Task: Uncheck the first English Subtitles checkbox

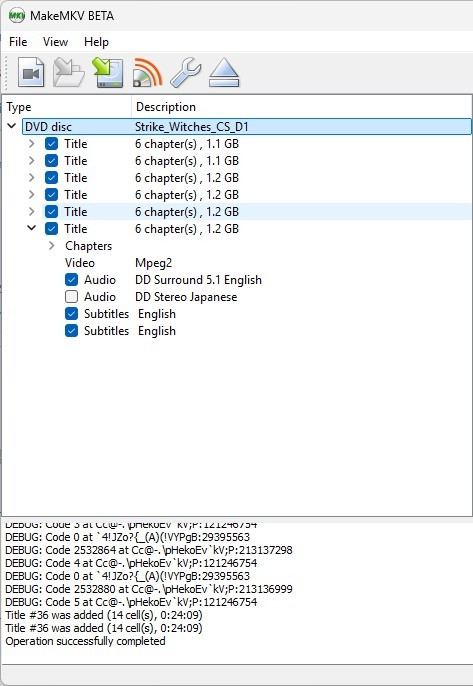Action: pos(71,314)
